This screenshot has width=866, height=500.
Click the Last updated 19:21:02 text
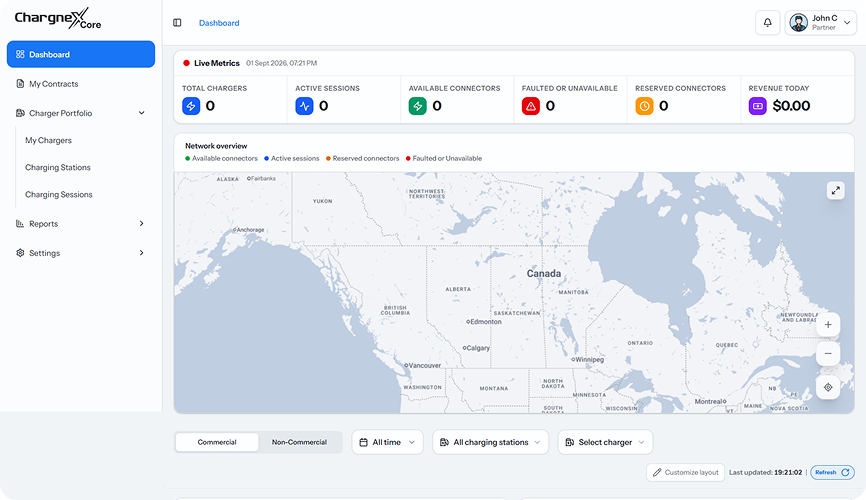point(765,472)
